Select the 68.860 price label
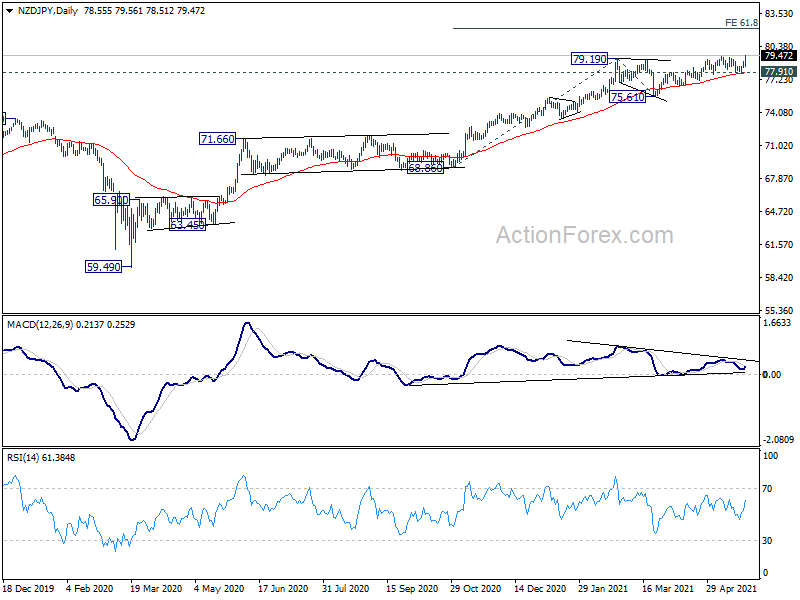 click(x=426, y=168)
